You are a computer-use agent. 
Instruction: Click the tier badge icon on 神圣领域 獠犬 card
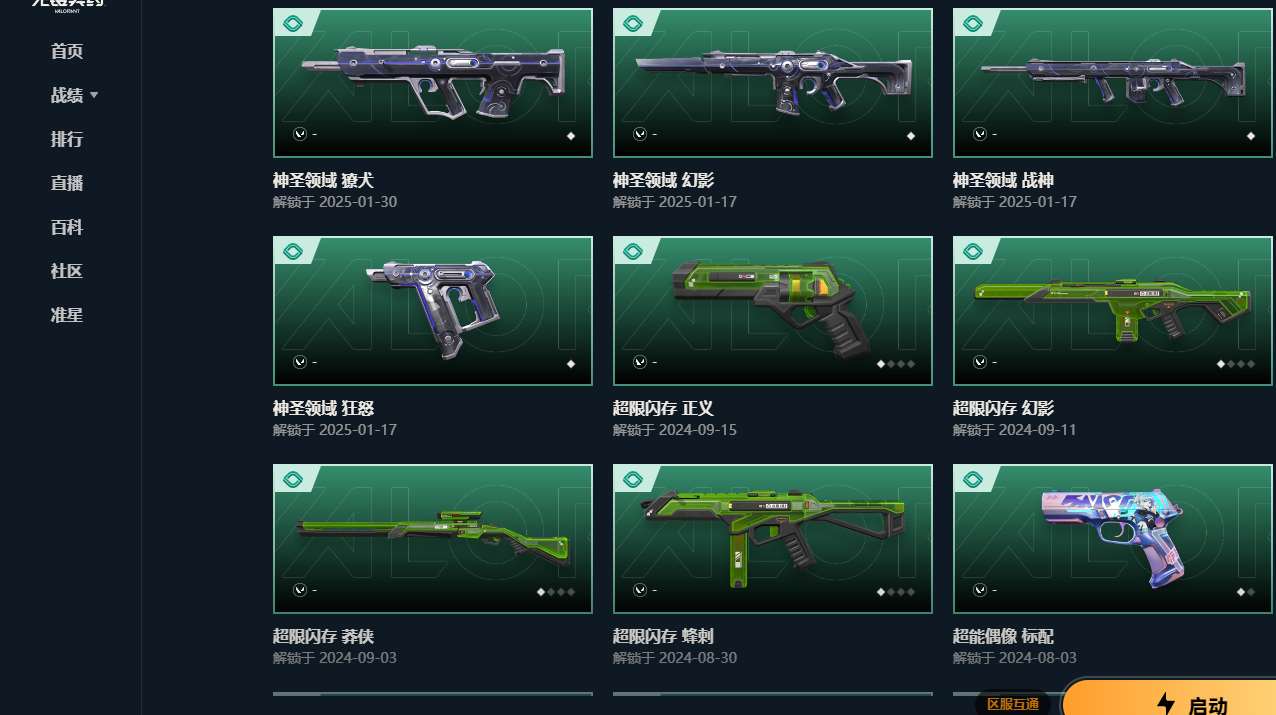coord(293,23)
